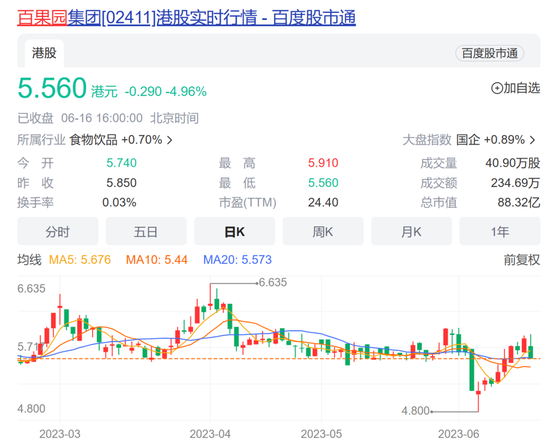This screenshot has width=550, height=445.
Task: Click the MA10: 5.44 legend label
Action: 157,260
